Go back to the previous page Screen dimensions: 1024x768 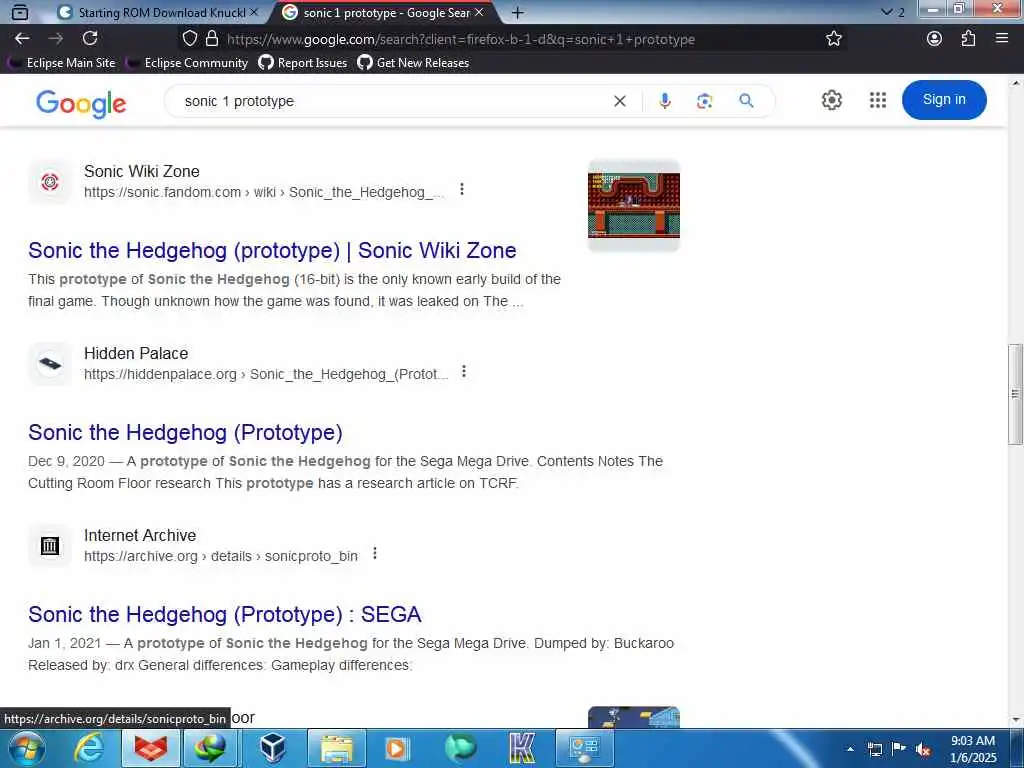pos(22,39)
